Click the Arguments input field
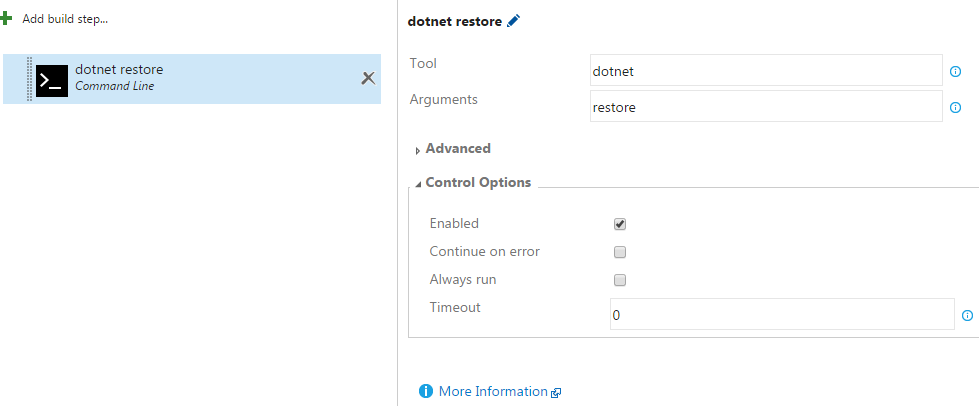 (x=766, y=107)
